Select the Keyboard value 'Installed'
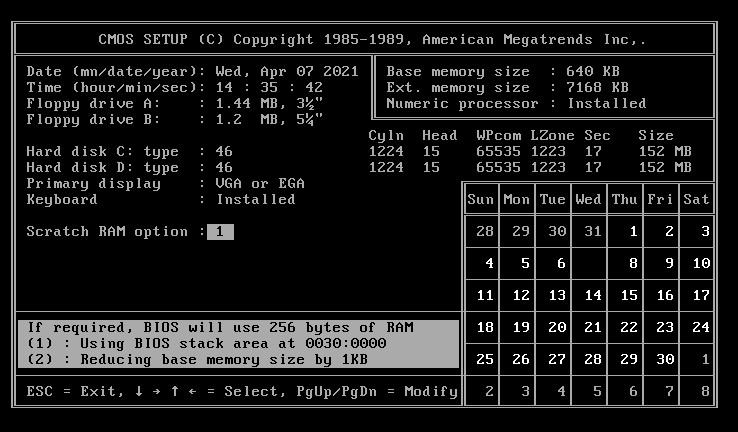Viewport: 738px width, 432px height. coord(256,200)
